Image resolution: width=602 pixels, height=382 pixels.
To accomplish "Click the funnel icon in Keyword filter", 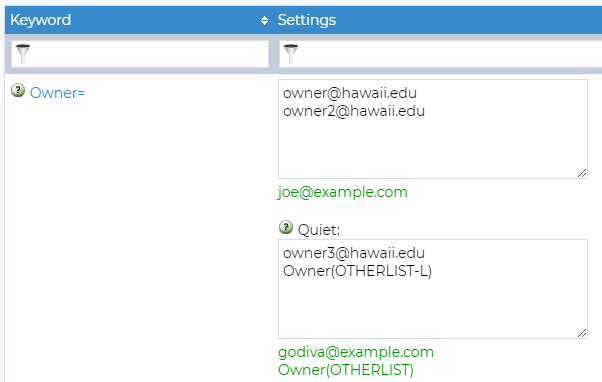I will (x=23, y=54).
